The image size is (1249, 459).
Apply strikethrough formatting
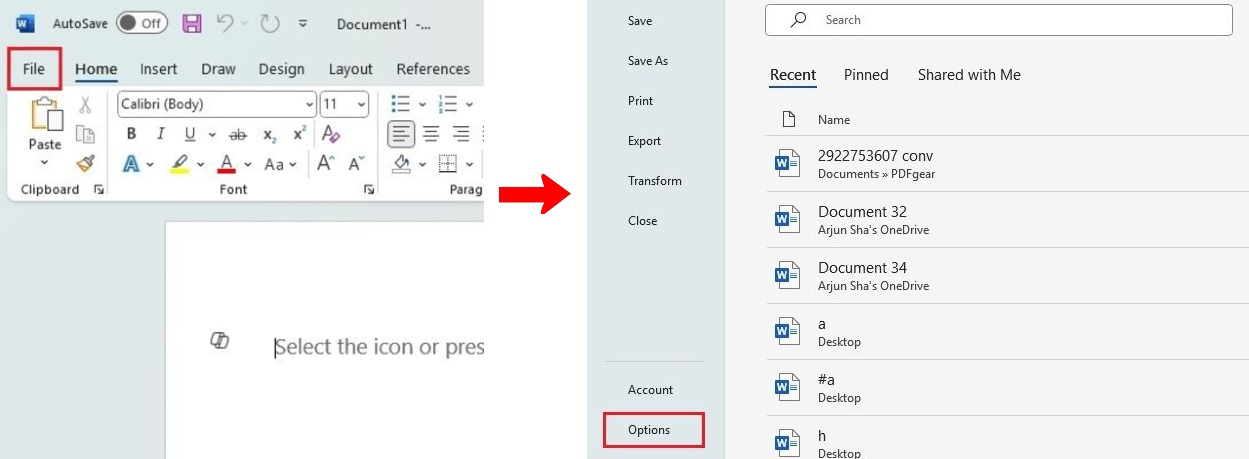point(238,135)
